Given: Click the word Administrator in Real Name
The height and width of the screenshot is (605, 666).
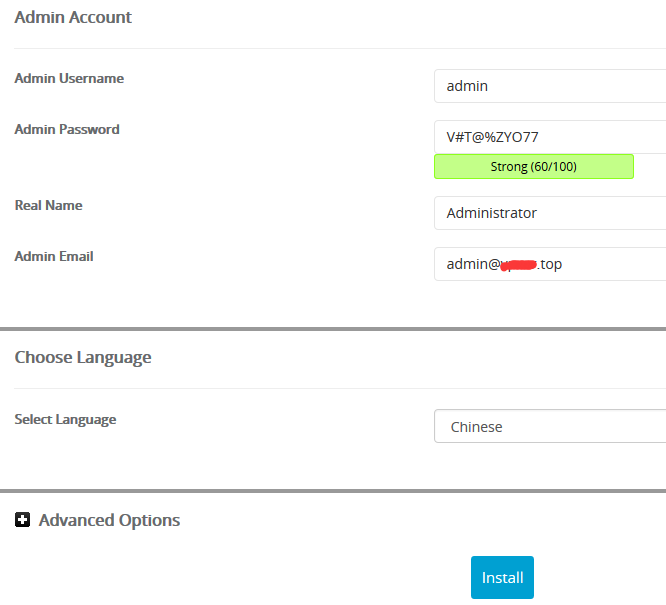Looking at the screenshot, I should 491,213.
